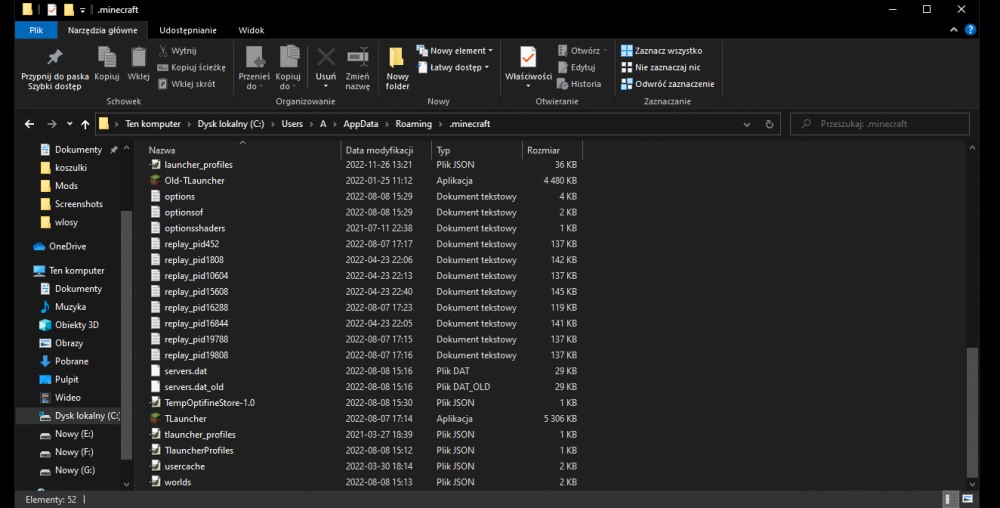Open Właściwości properties icon
This screenshot has width=1000, height=508.
[x=528, y=58]
